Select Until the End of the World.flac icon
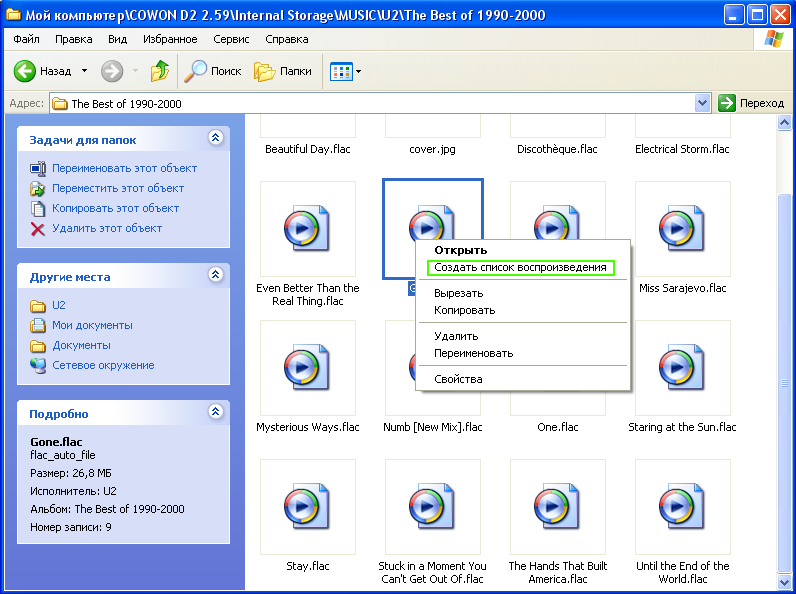The width and height of the screenshot is (796, 594). point(682,507)
